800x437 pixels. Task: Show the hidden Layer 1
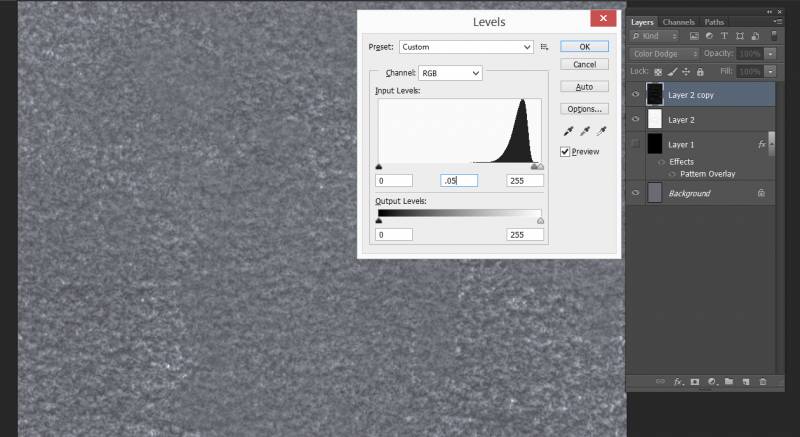point(636,145)
